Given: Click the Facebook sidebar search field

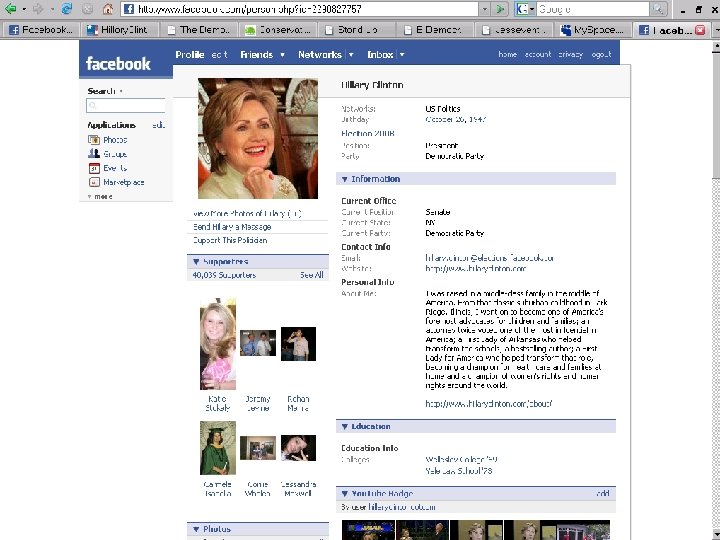Looking at the screenshot, I should coord(125,106).
